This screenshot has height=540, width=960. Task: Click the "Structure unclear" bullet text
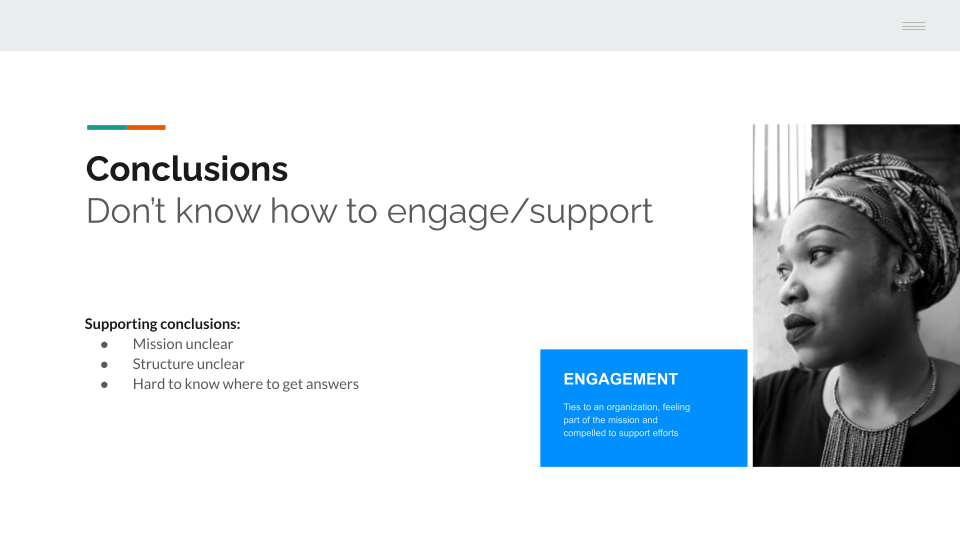189,364
